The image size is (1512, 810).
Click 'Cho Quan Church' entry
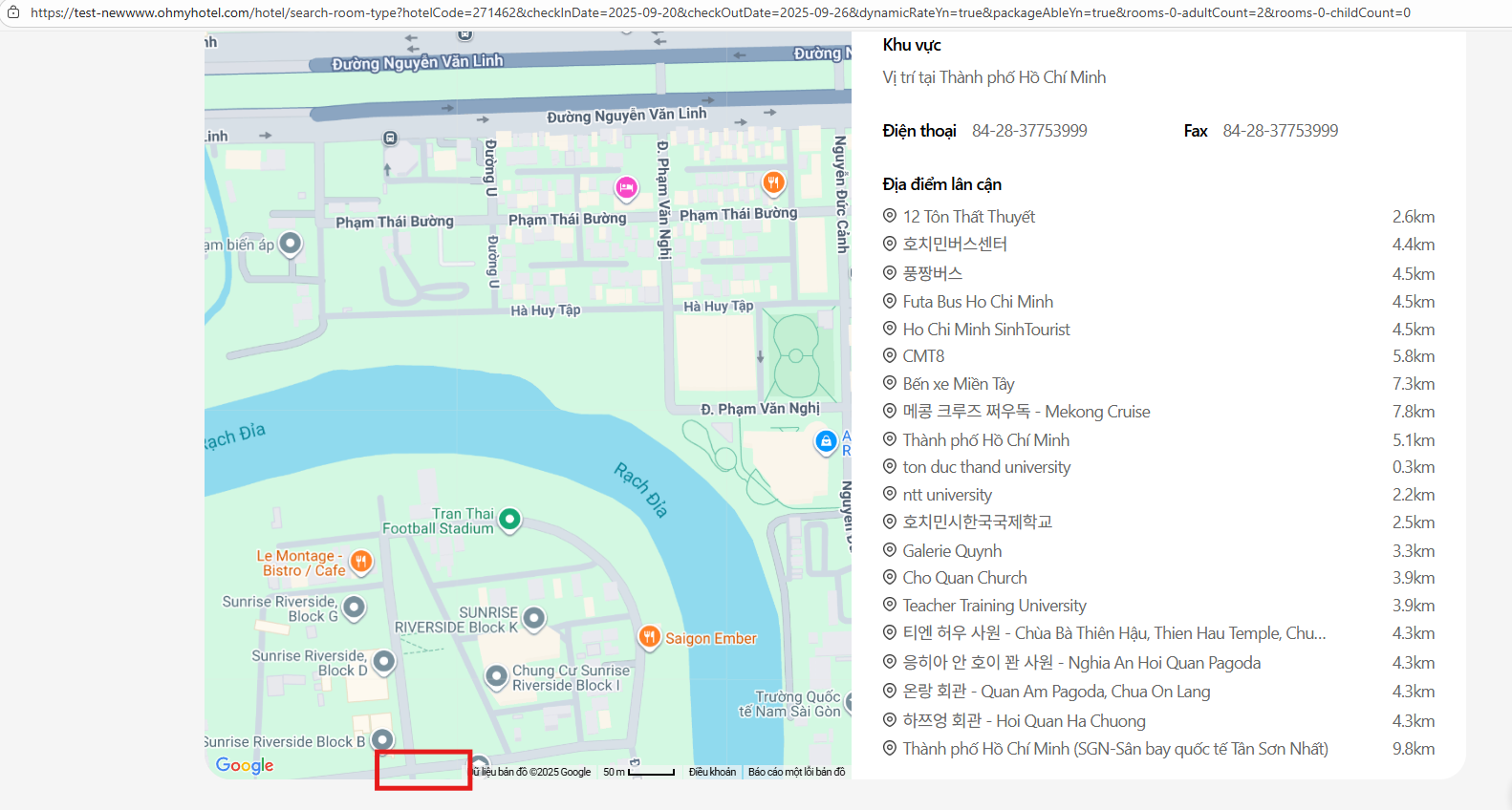pos(964,578)
